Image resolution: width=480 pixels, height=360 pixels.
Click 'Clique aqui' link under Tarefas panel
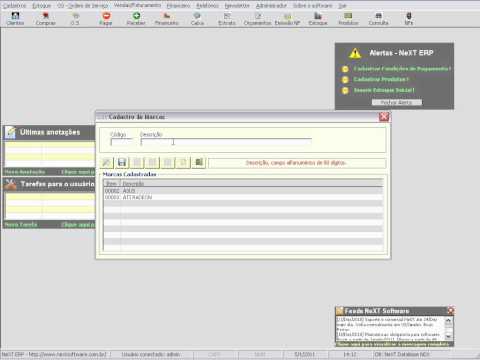point(78,225)
